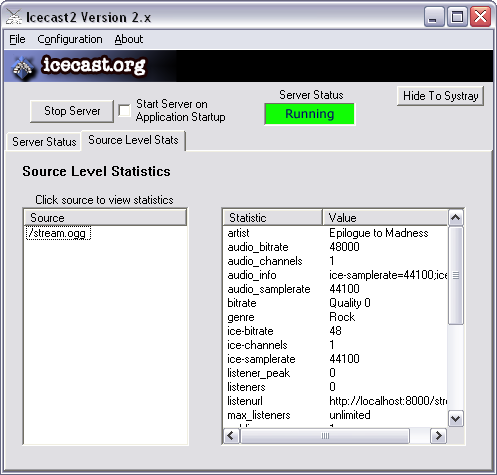
Task: Click the Value column header
Action: 385,218
